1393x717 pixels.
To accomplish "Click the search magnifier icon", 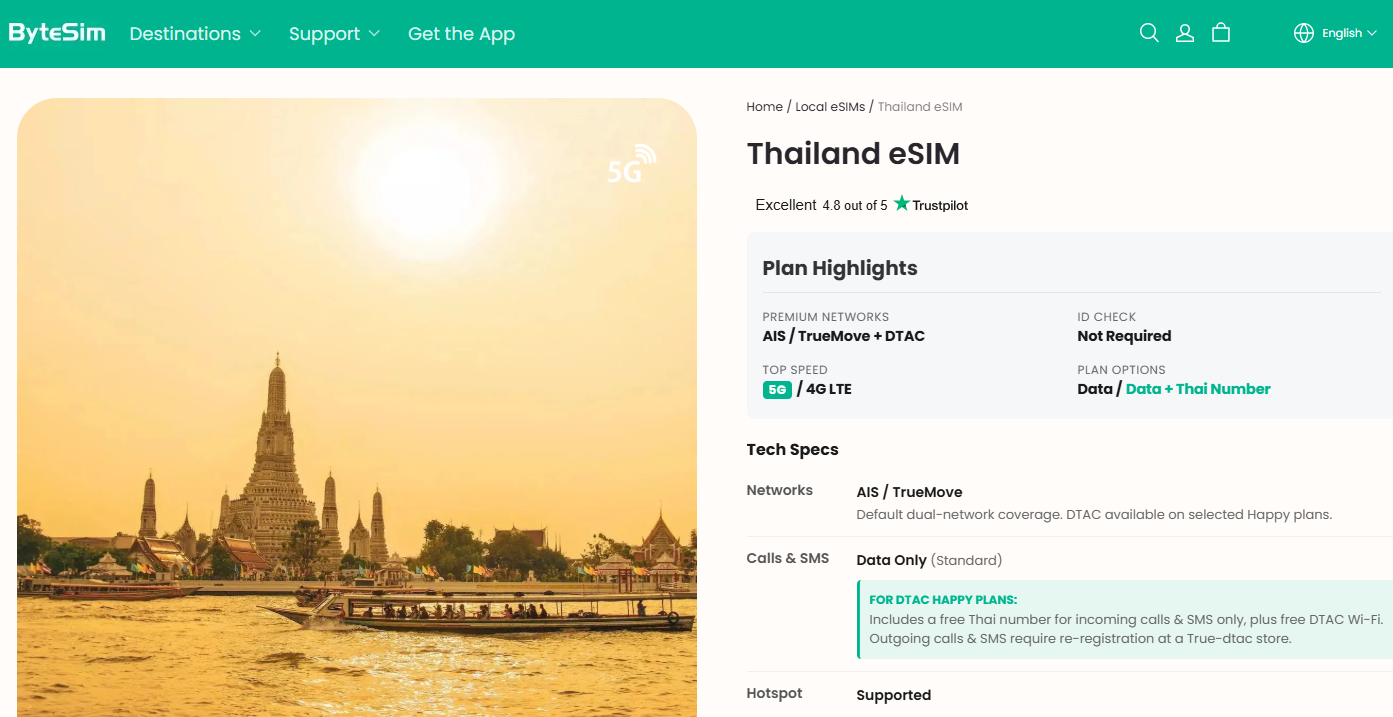I will (1149, 33).
